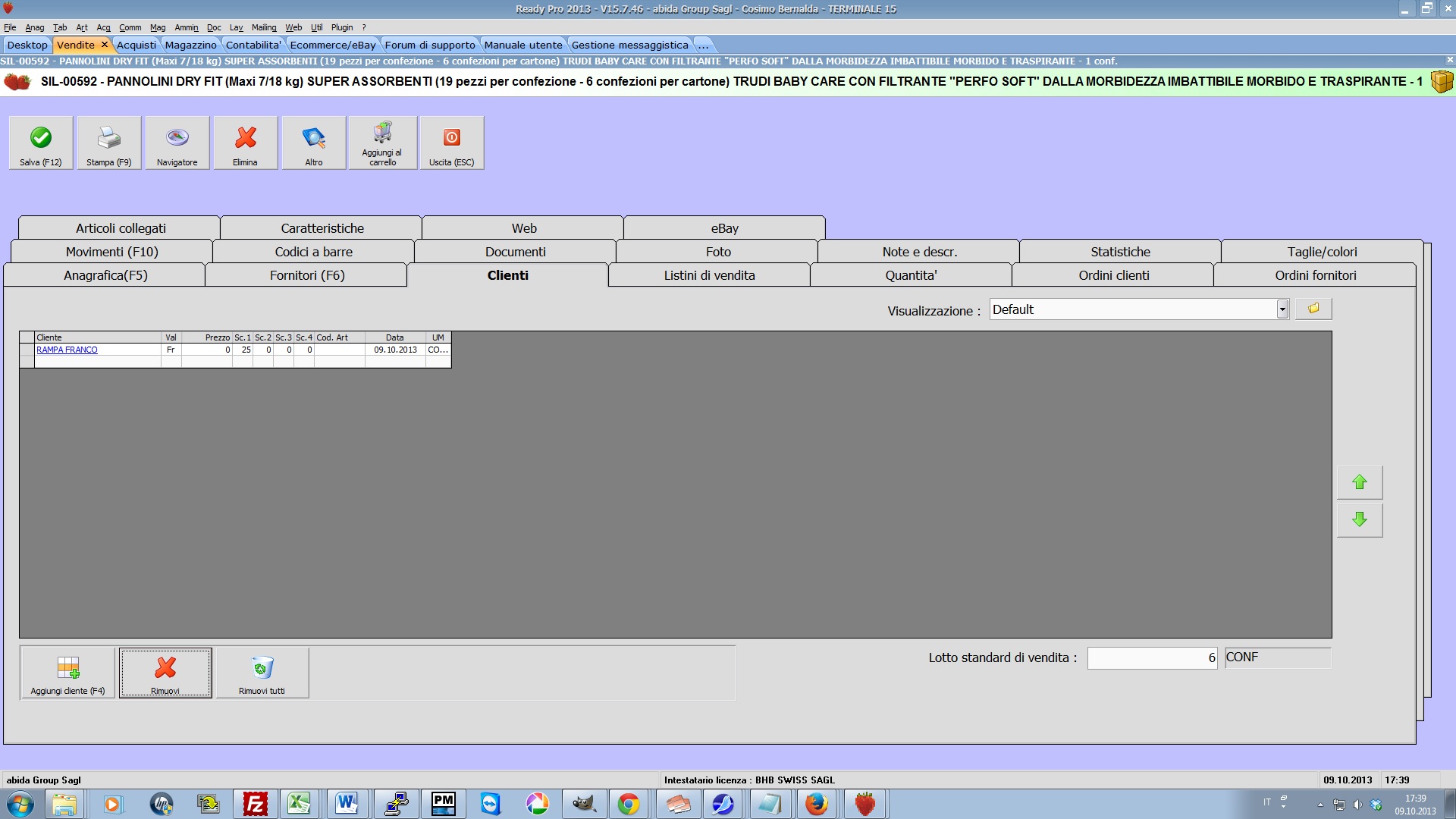Move row down with green arrow
Viewport: 1456px width, 819px height.
point(1359,519)
